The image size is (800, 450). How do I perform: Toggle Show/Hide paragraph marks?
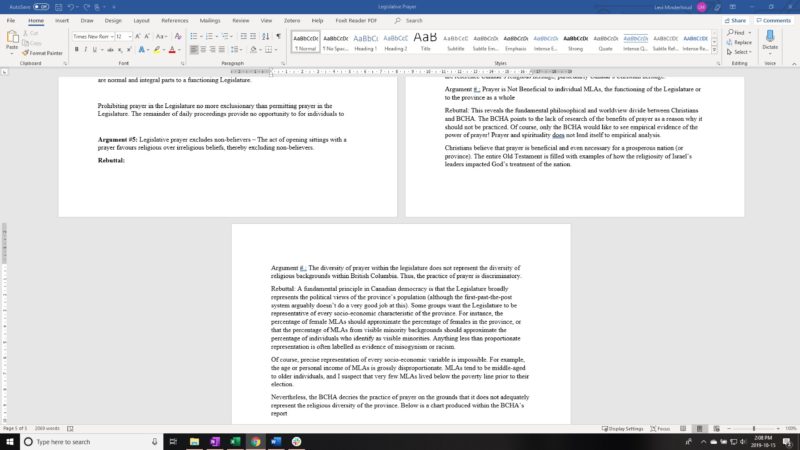(277, 36)
